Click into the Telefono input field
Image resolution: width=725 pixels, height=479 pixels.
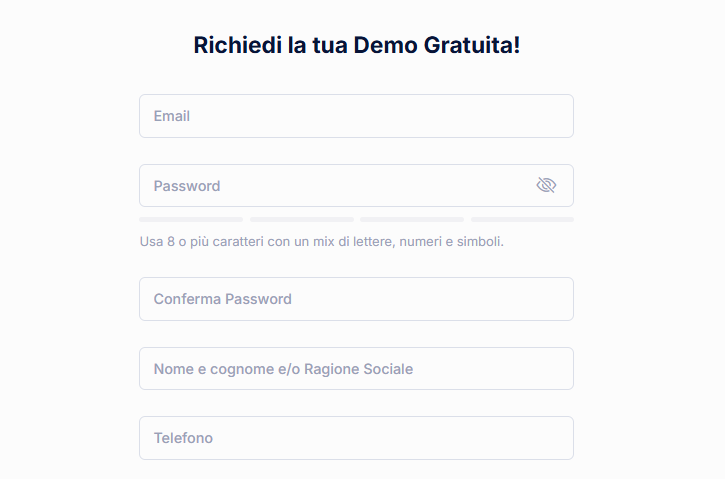pos(355,438)
